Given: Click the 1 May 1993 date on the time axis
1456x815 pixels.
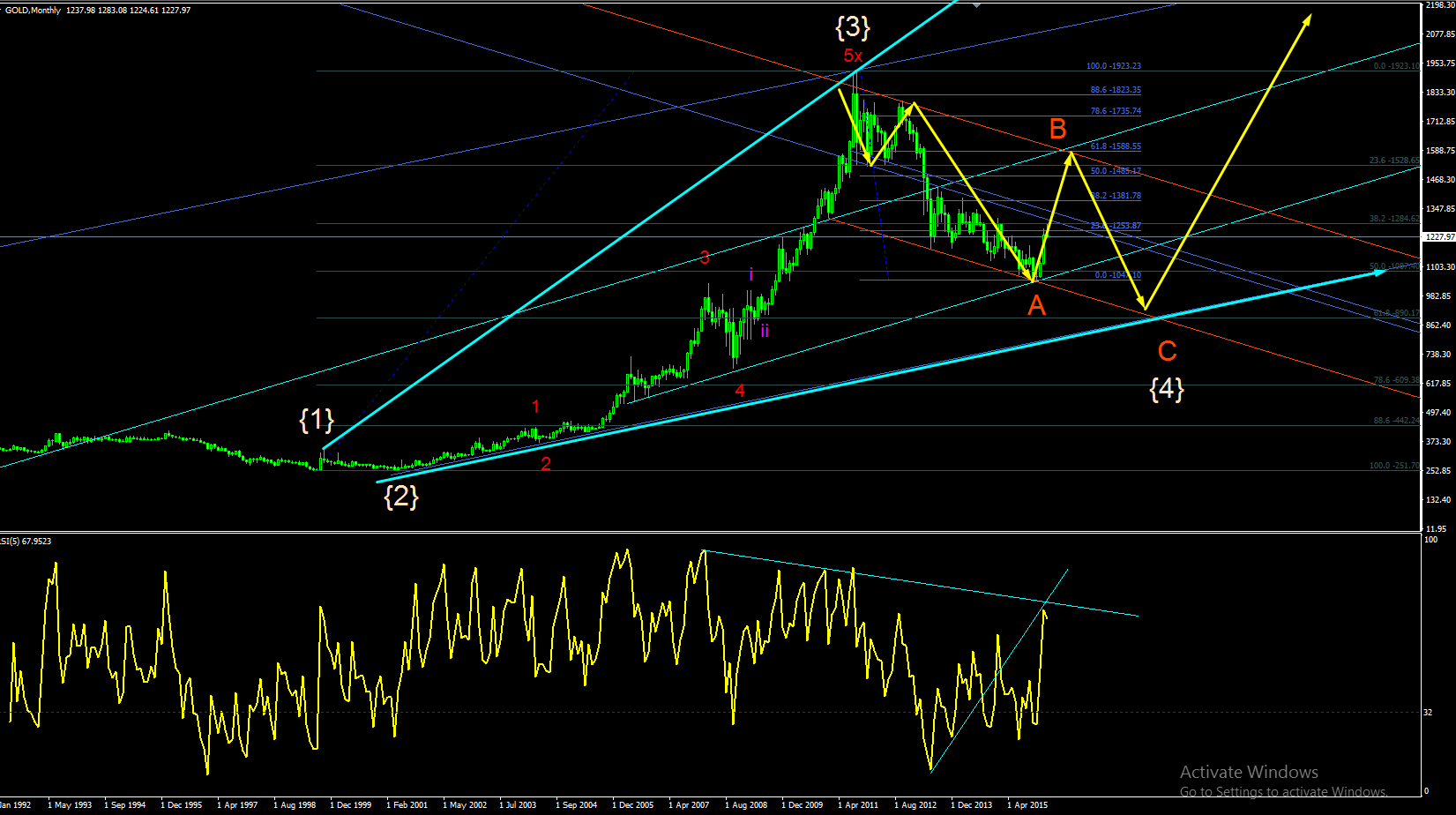Looking at the screenshot, I should [x=70, y=804].
